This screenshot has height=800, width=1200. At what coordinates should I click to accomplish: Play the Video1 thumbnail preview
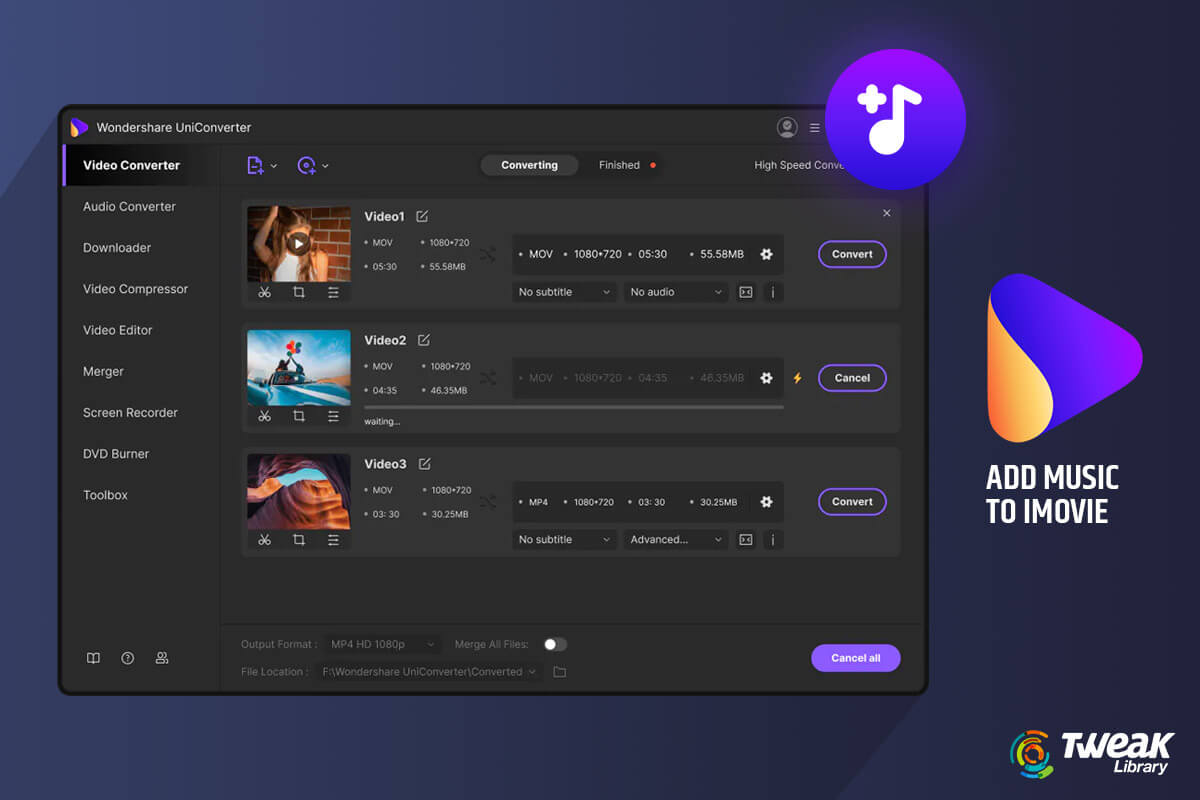click(298, 243)
